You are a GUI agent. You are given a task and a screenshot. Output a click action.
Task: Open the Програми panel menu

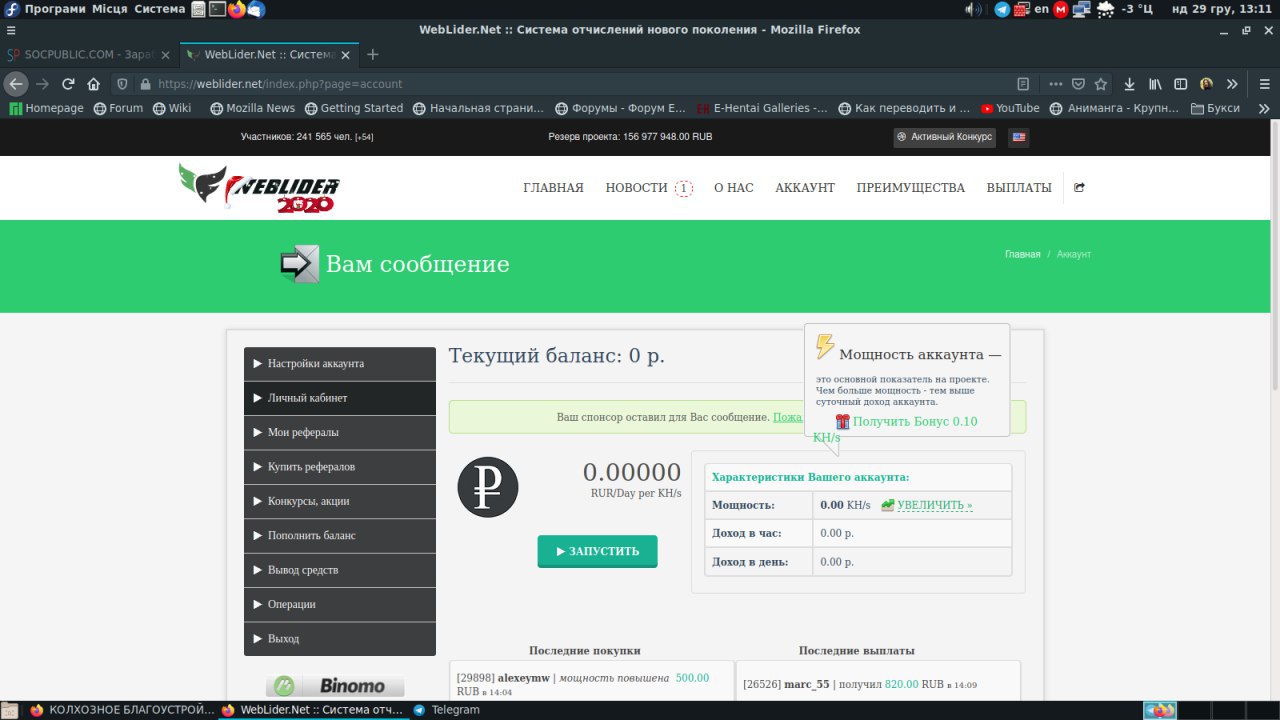55,9
